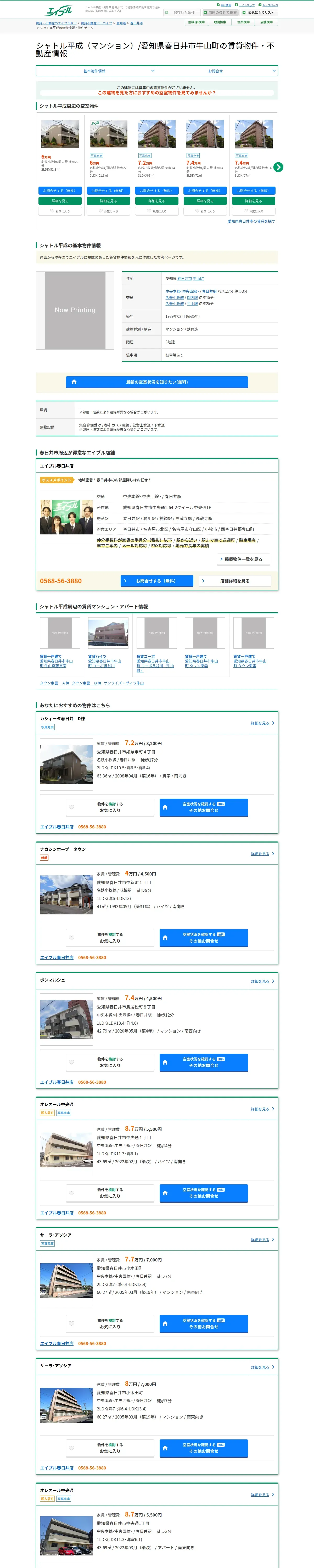This screenshot has width=314, height=1568.
Task: Open コーポ長谷川 building thumbnail
Action: (x=108, y=633)
